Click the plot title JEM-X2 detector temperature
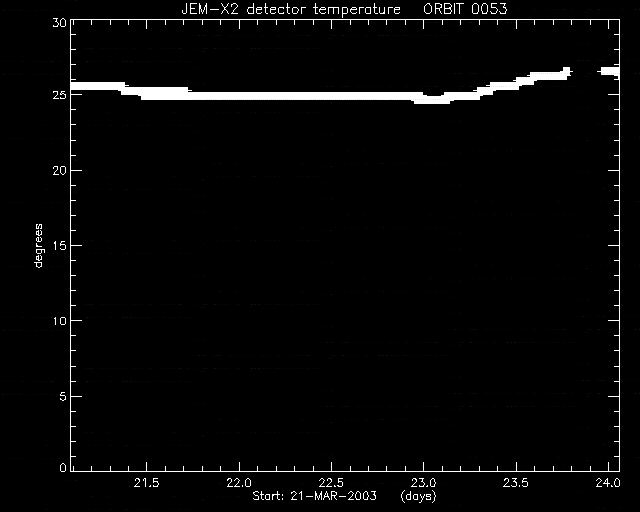This screenshot has height=512, width=640. point(291,9)
